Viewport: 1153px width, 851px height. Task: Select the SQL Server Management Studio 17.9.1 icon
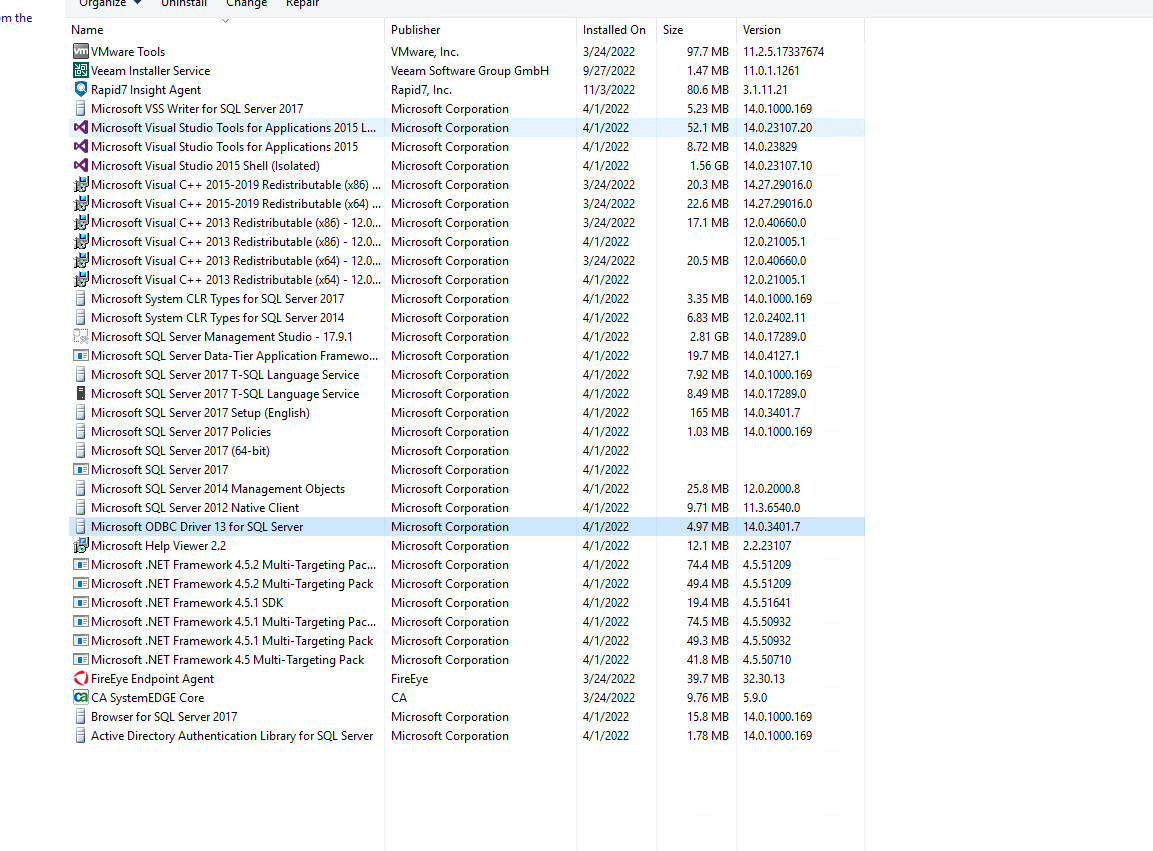pos(81,337)
